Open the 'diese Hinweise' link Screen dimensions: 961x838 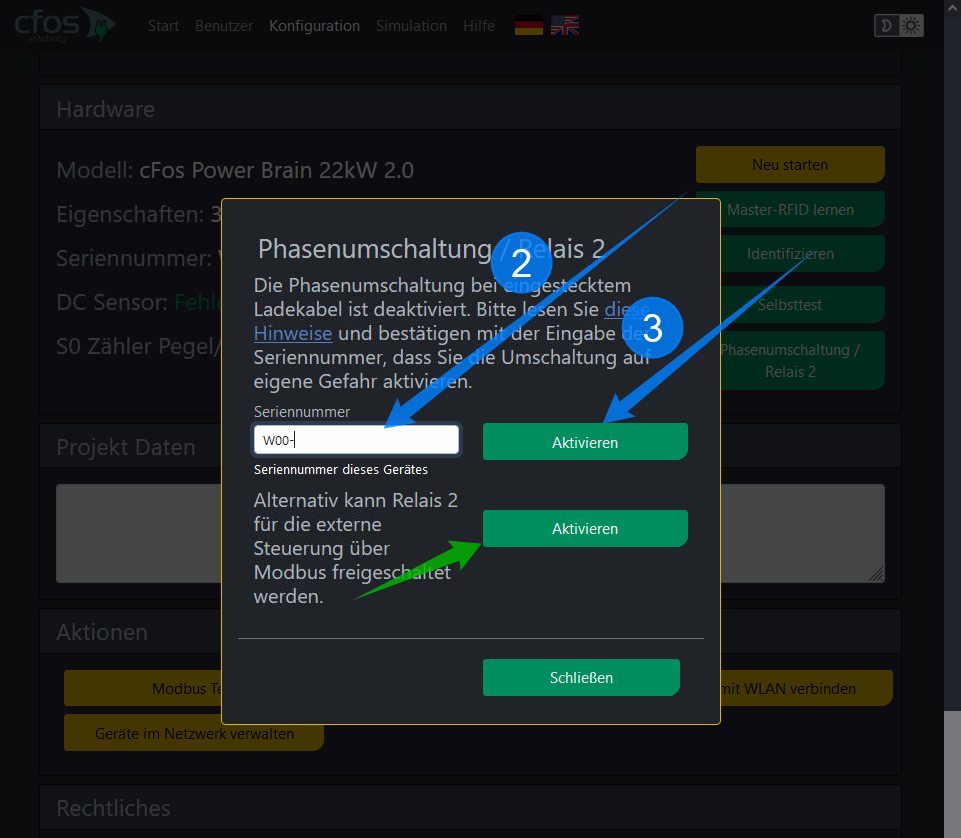(293, 333)
